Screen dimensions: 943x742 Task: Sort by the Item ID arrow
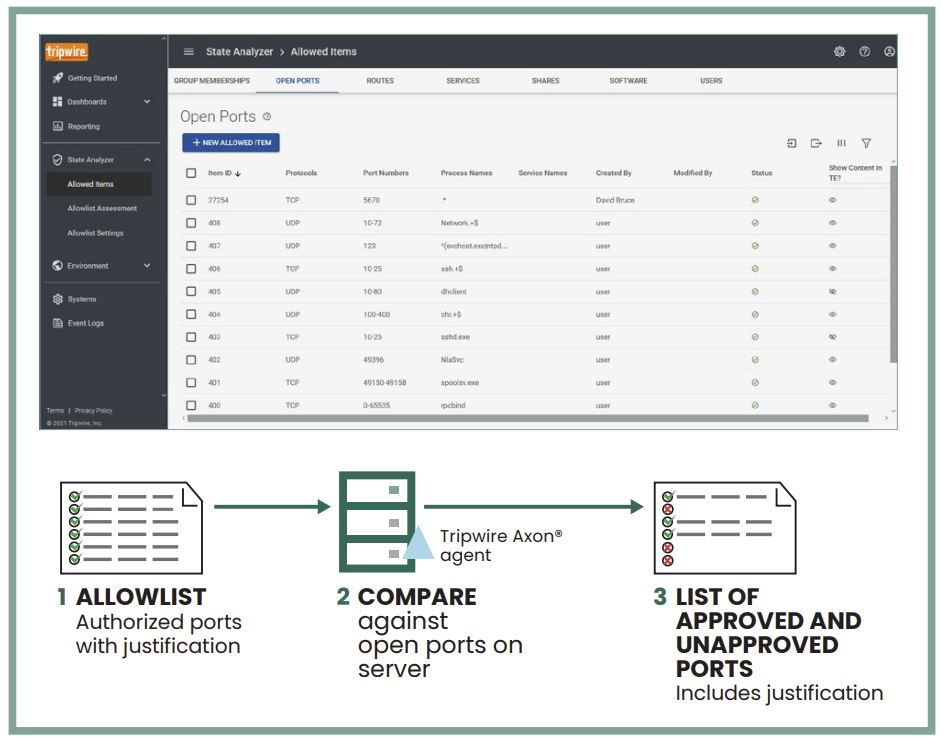click(x=238, y=174)
